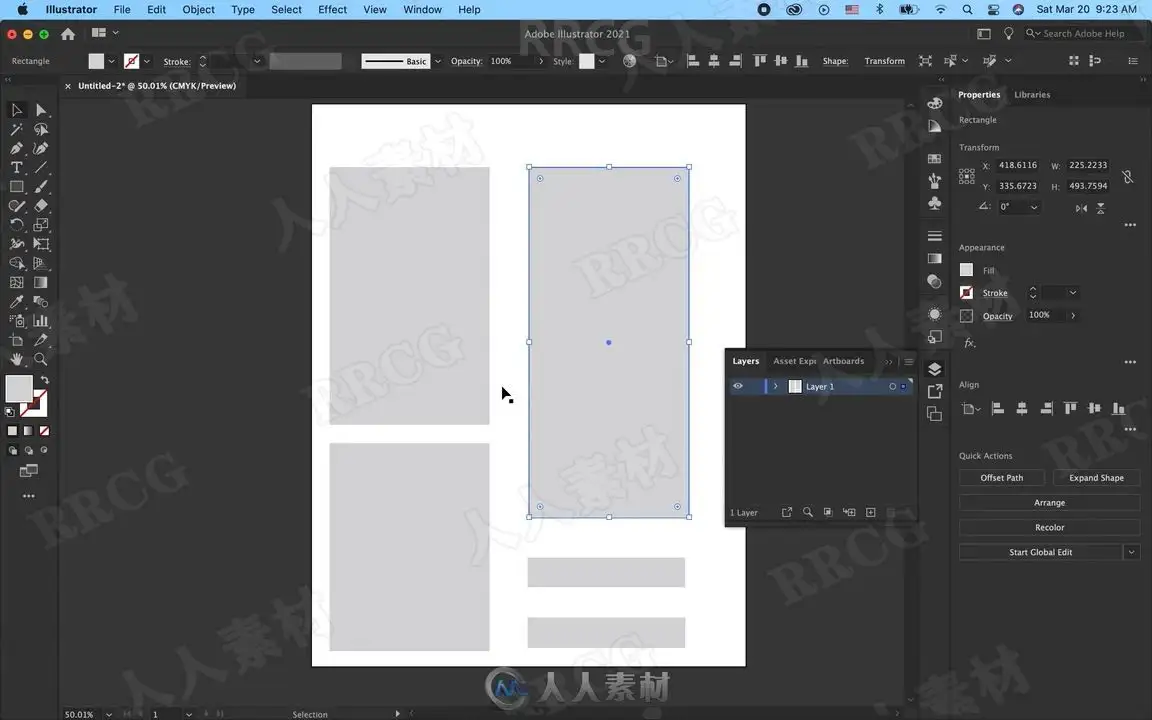1152x720 pixels.
Task: Click the Arrange button
Action: (1049, 503)
